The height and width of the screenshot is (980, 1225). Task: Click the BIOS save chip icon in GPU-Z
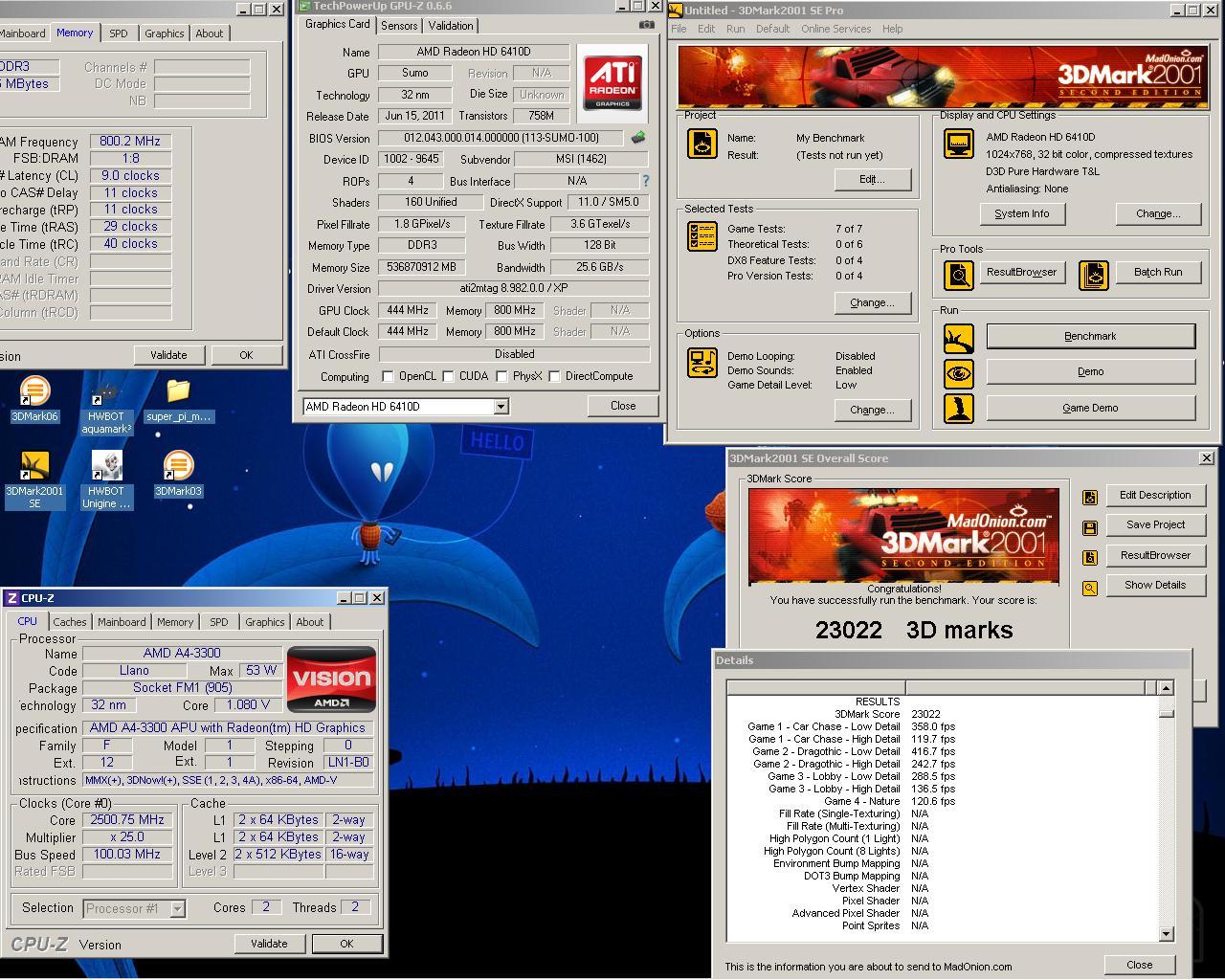coord(638,138)
